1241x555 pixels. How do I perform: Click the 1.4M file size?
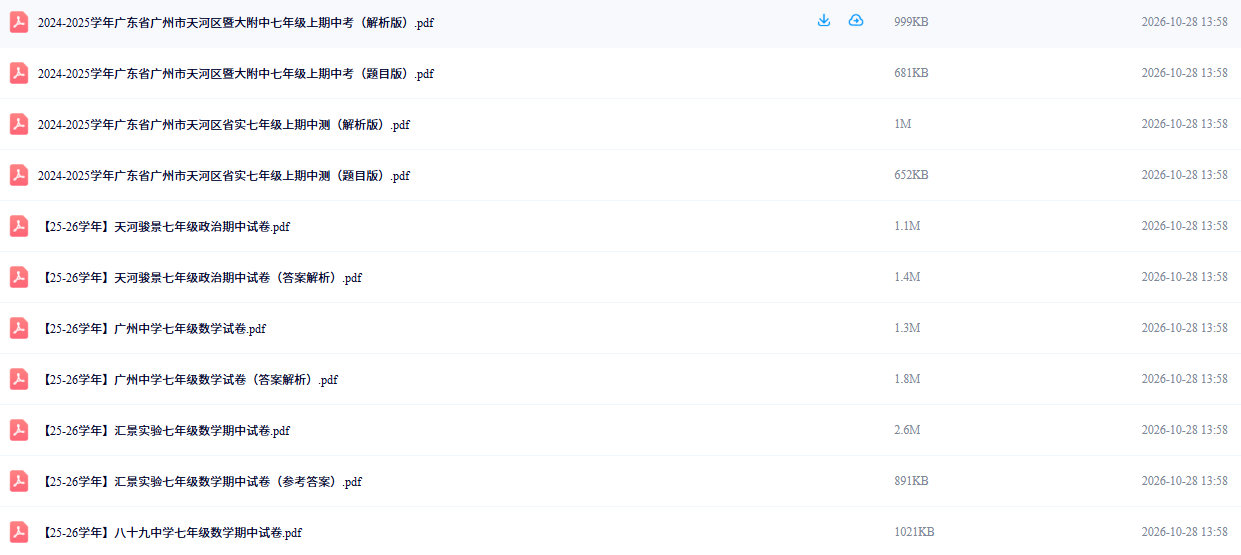pos(907,277)
